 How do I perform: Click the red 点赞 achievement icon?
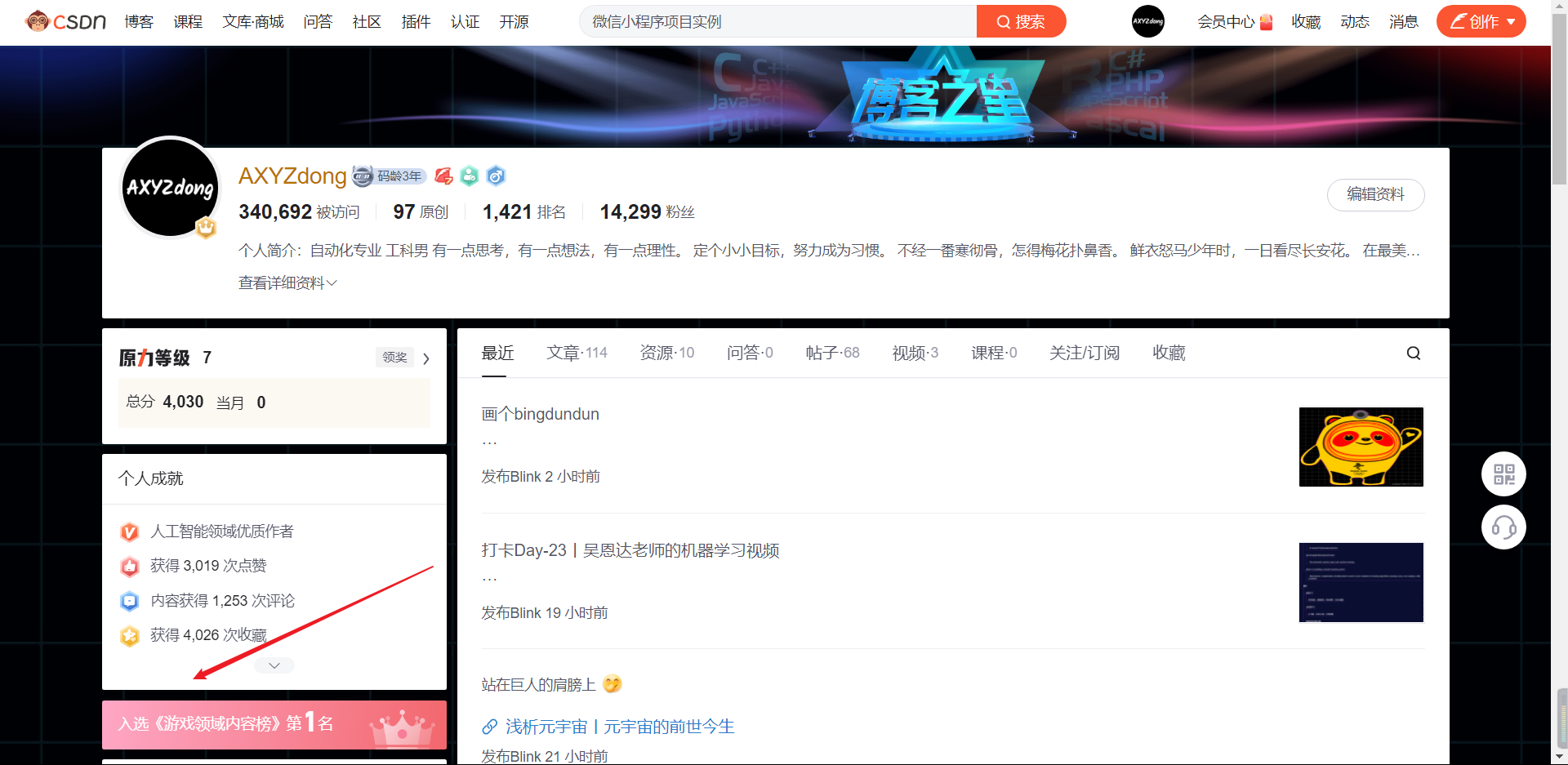pos(129,566)
